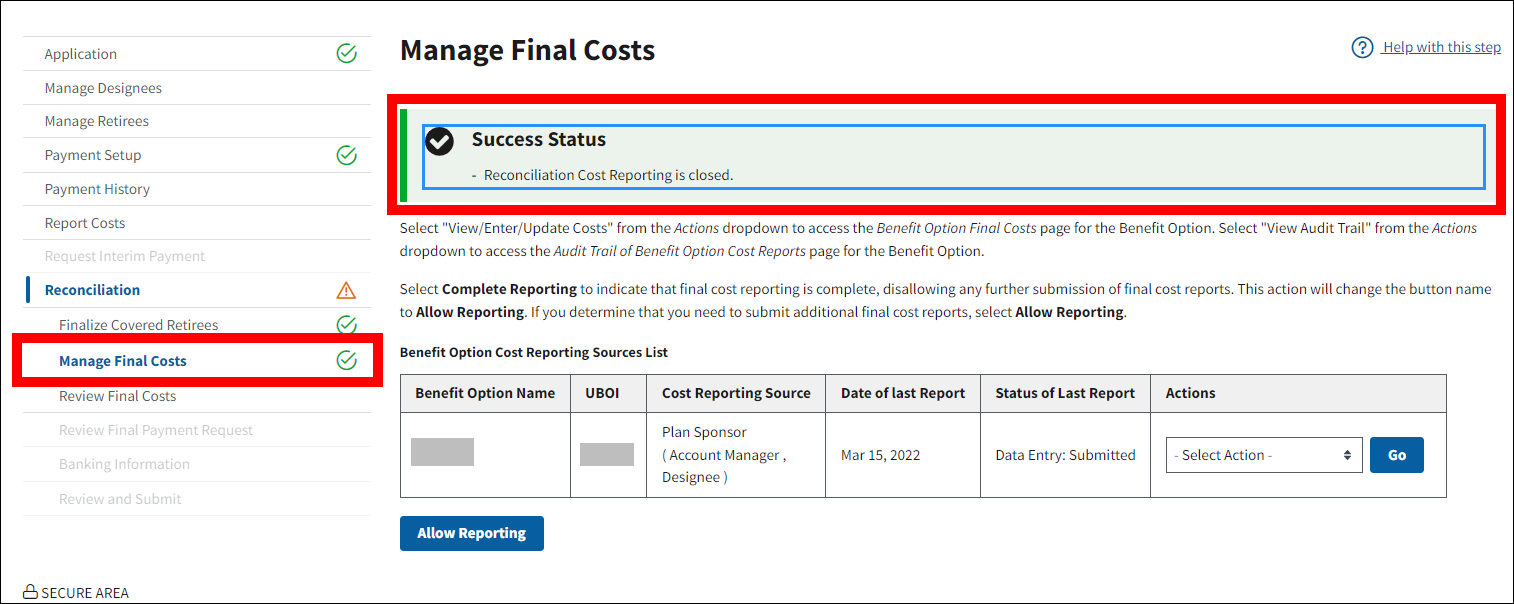Click the Application green checkmark icon

click(346, 54)
